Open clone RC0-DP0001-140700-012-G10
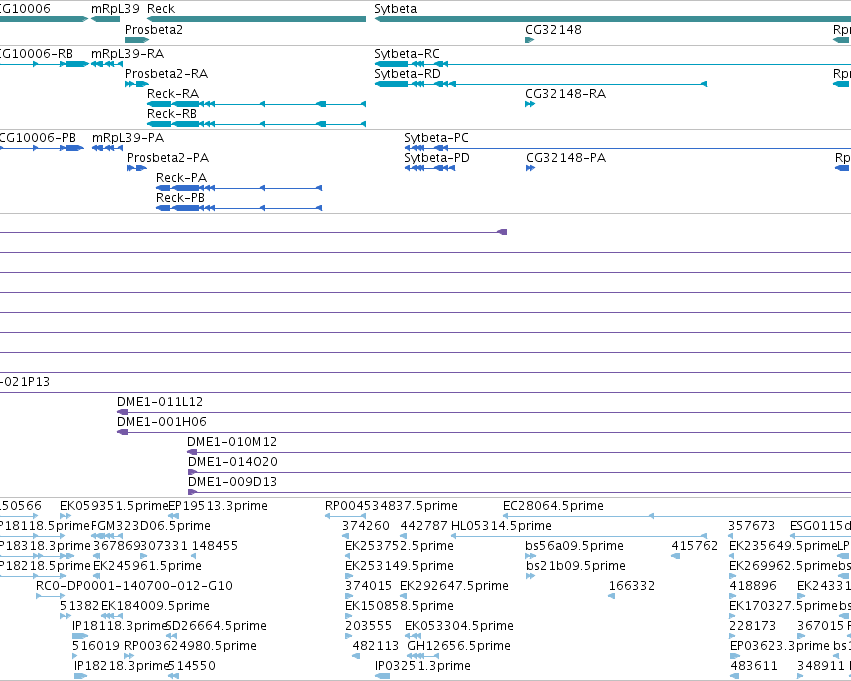Image resolution: width=851 pixels, height=681 pixels. [x=134, y=586]
